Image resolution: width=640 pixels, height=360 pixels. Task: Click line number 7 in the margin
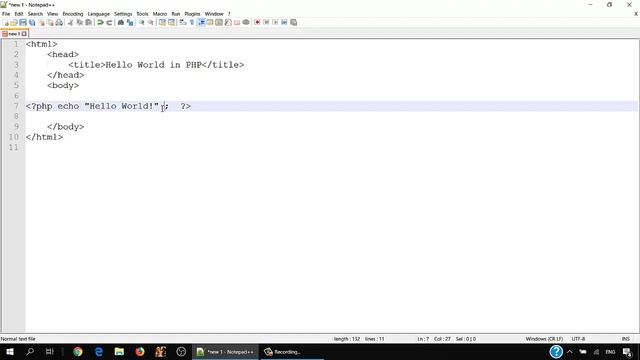(16, 106)
